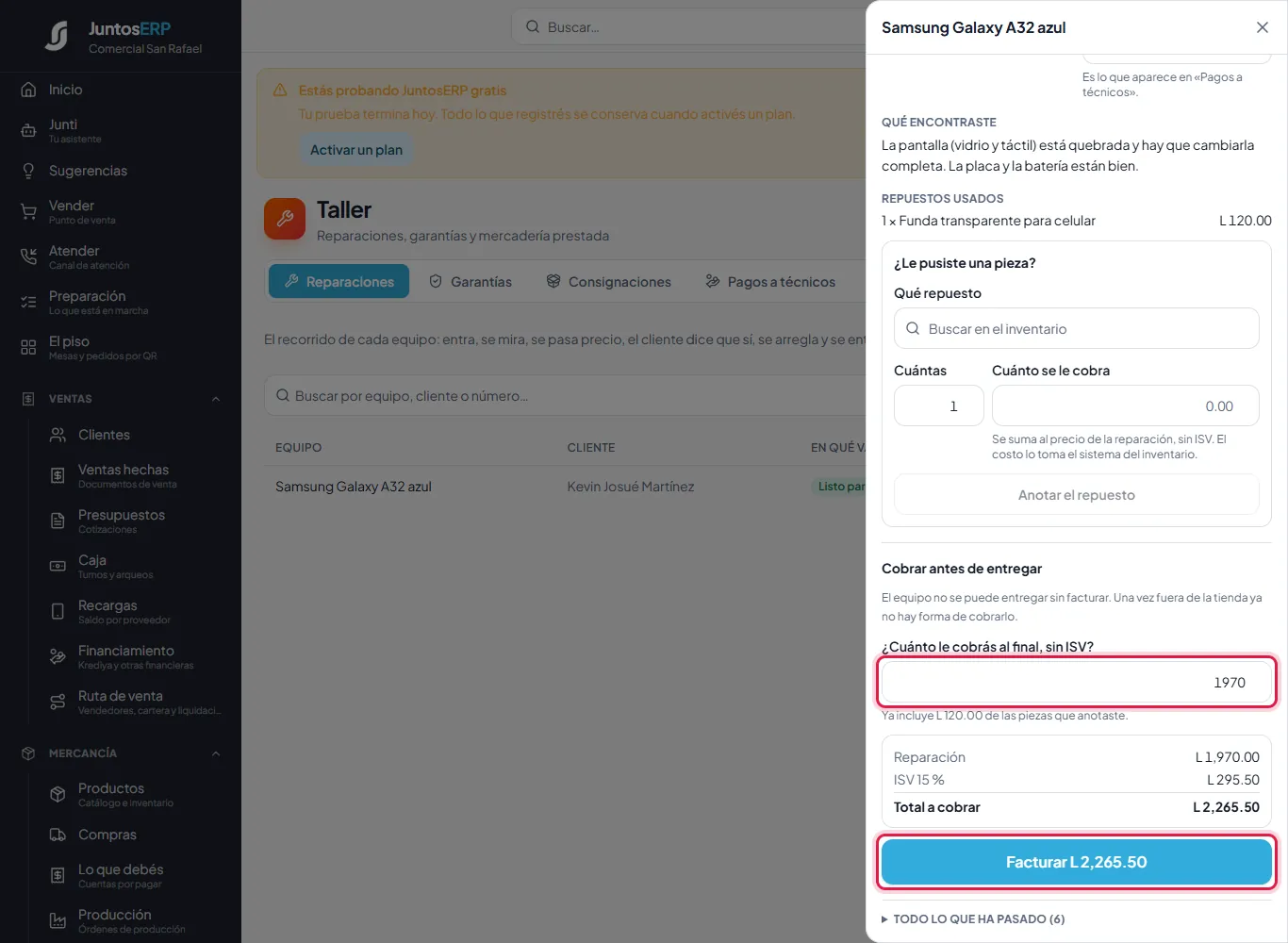The image size is (1288, 943).
Task: Click the Clientes people icon
Action: tap(58, 435)
